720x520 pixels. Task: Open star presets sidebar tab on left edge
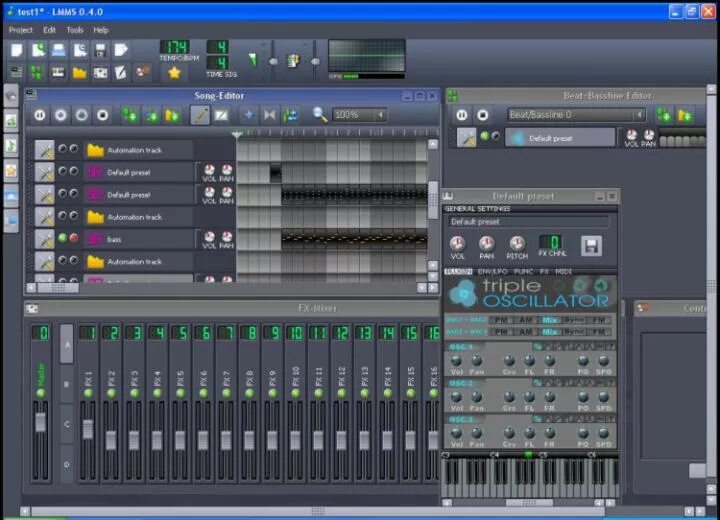[x=11, y=171]
